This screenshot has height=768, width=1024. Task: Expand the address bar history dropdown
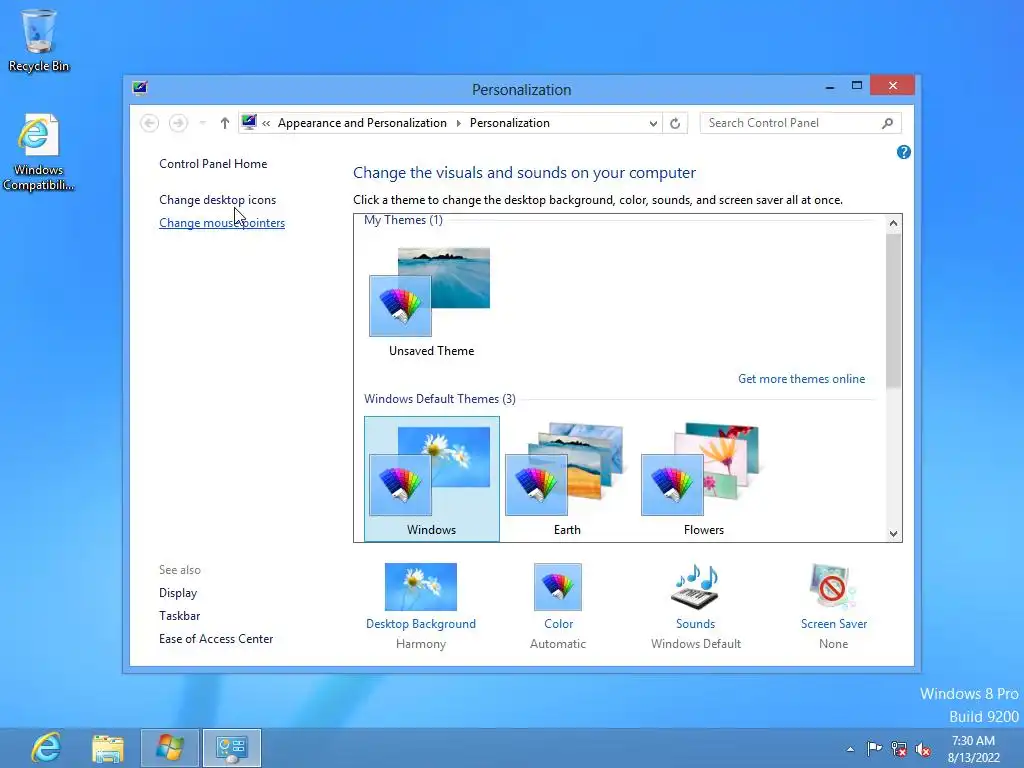point(652,123)
